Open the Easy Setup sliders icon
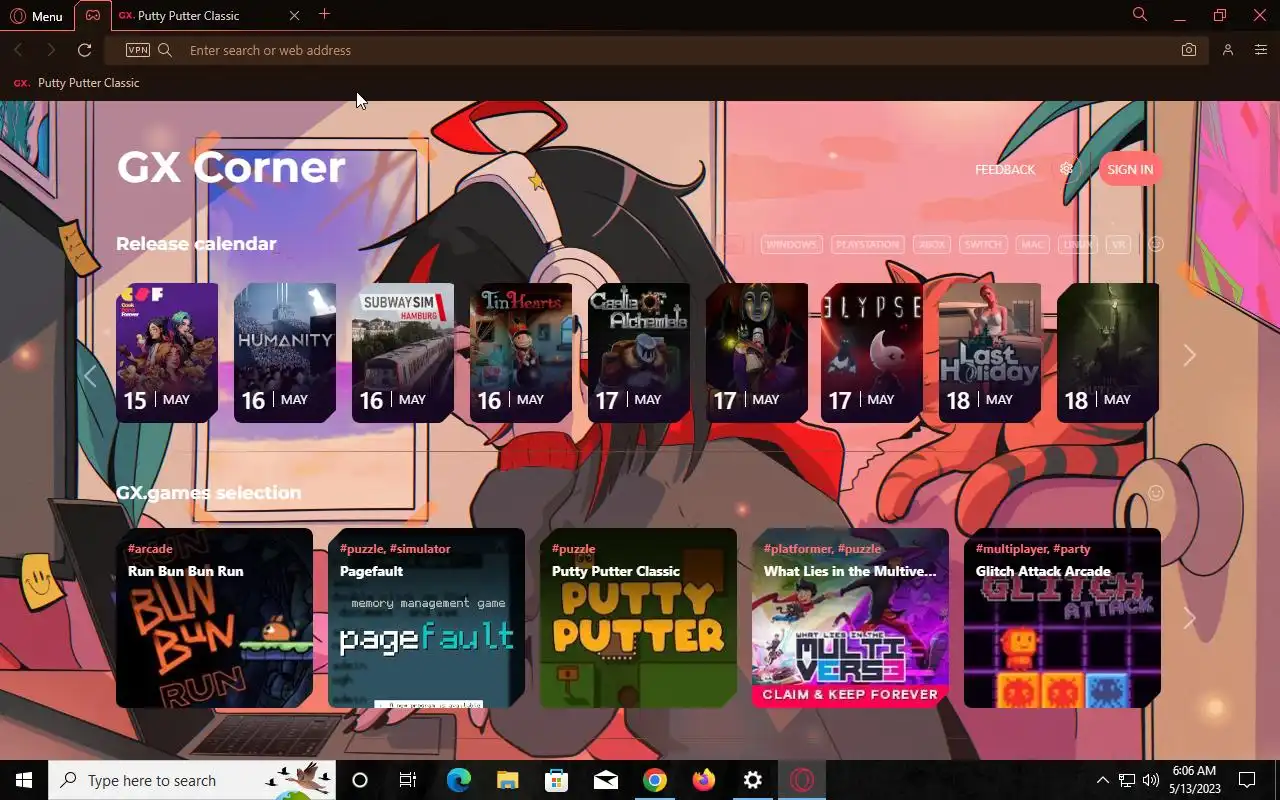The width and height of the screenshot is (1280, 800). pyautogui.click(x=1260, y=50)
